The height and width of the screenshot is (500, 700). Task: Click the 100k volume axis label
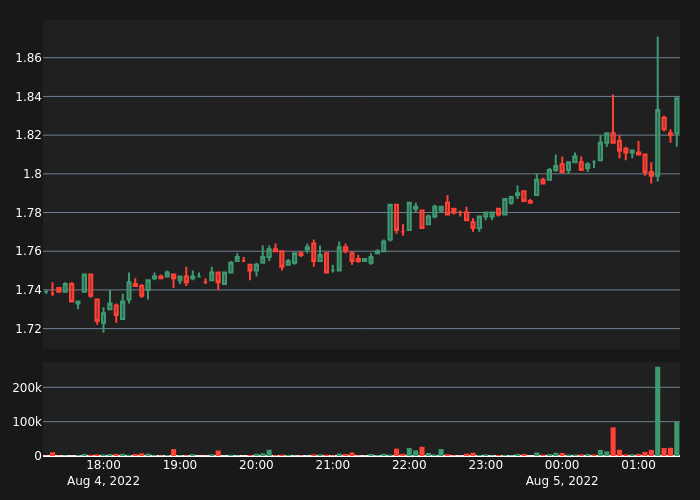coord(27,421)
